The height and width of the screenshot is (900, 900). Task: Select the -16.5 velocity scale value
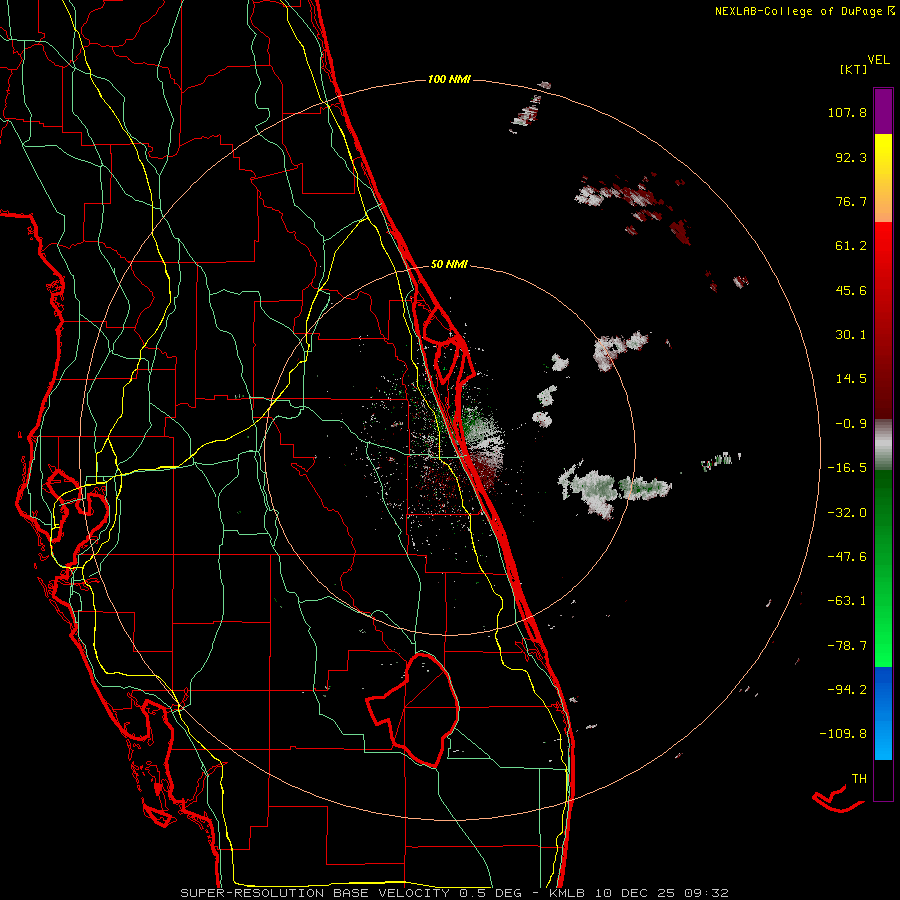coord(847,468)
